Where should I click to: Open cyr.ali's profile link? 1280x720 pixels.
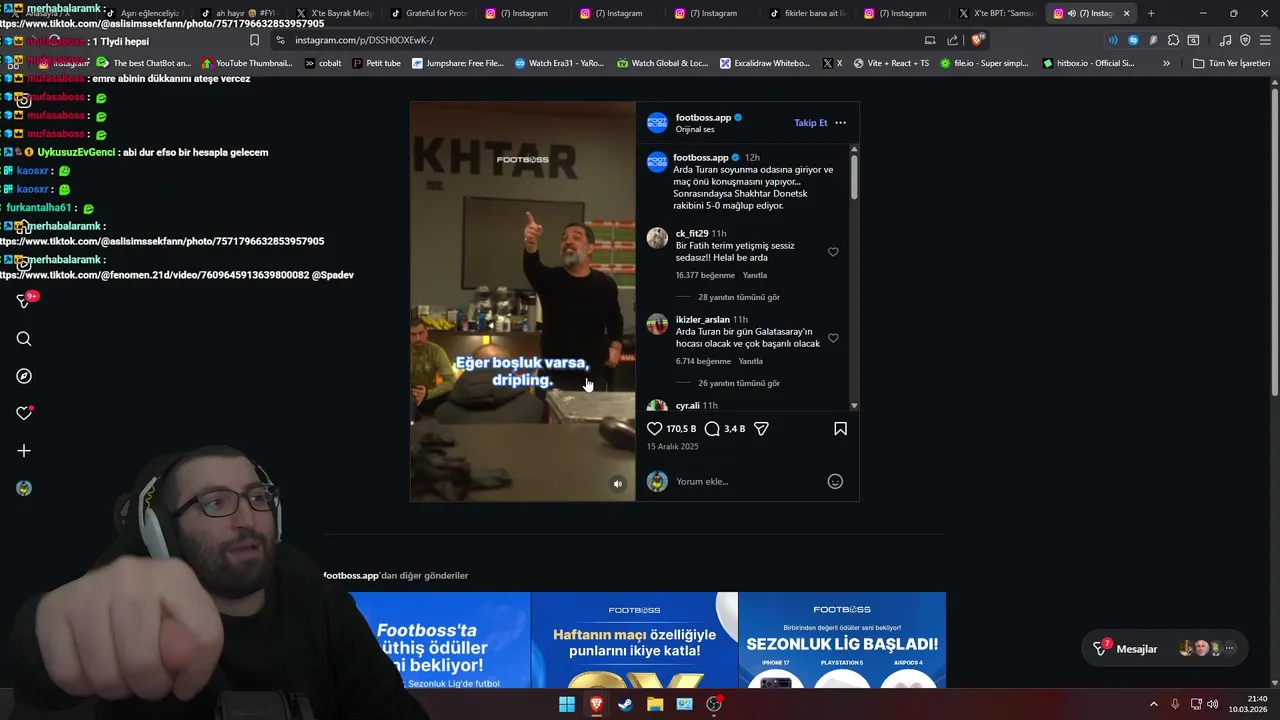[x=687, y=406]
